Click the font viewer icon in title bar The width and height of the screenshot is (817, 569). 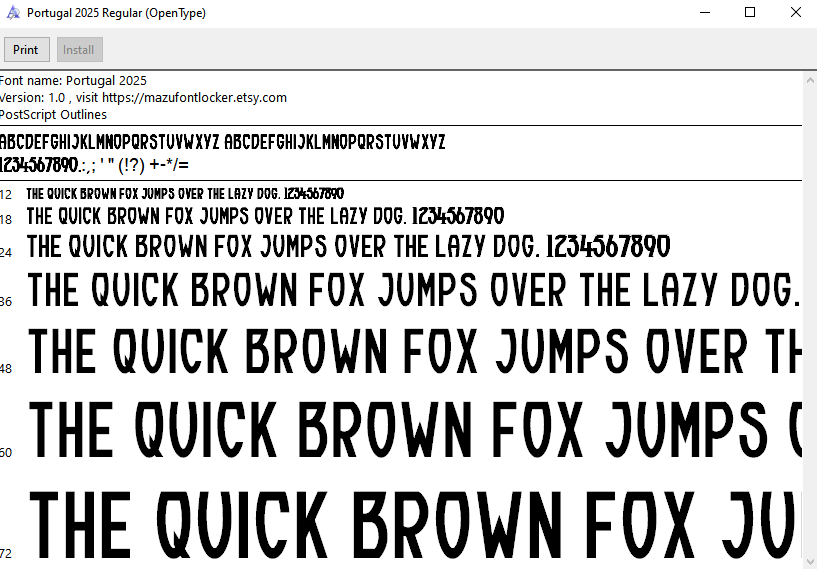coord(12,13)
